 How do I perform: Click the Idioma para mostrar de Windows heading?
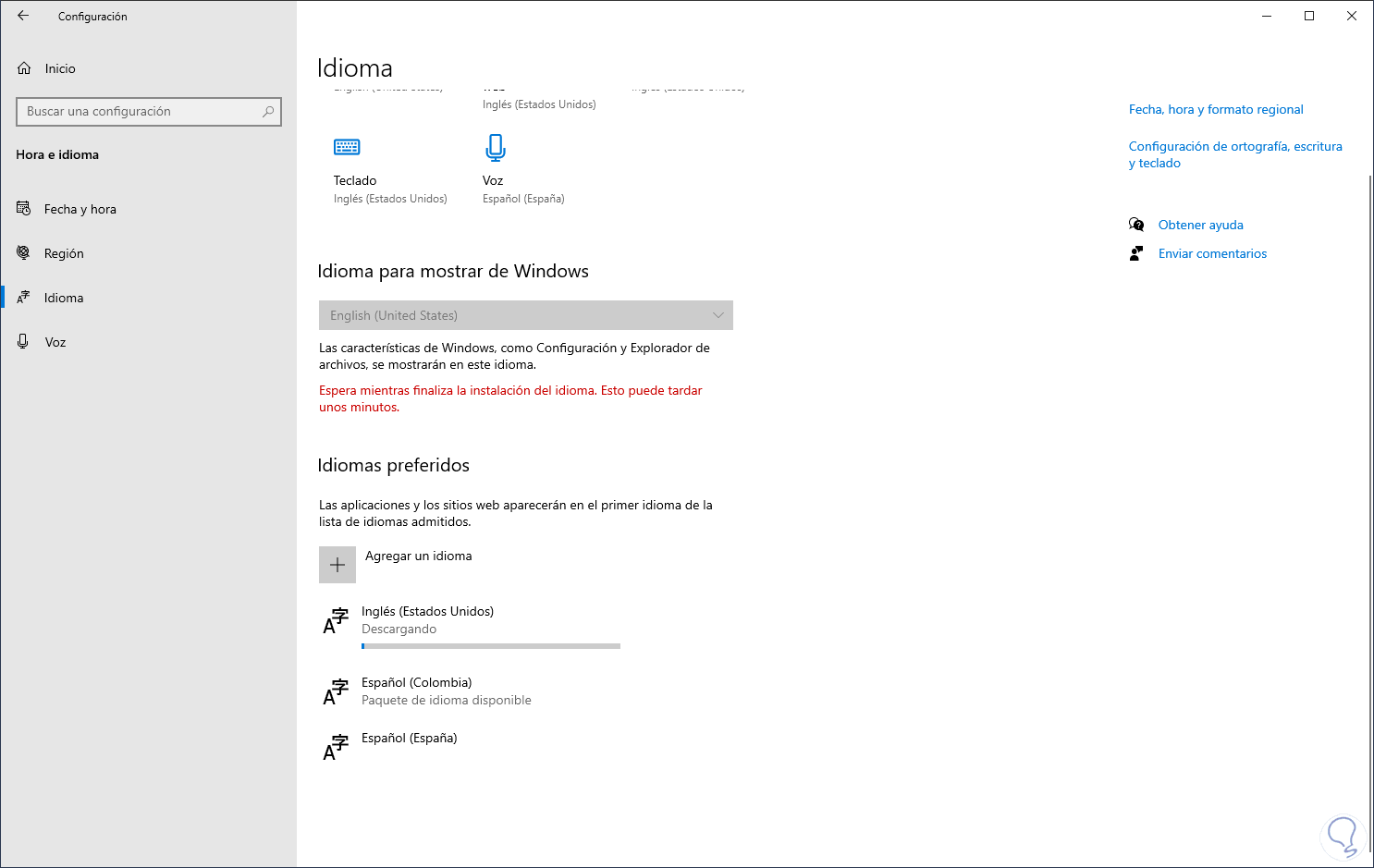453,271
